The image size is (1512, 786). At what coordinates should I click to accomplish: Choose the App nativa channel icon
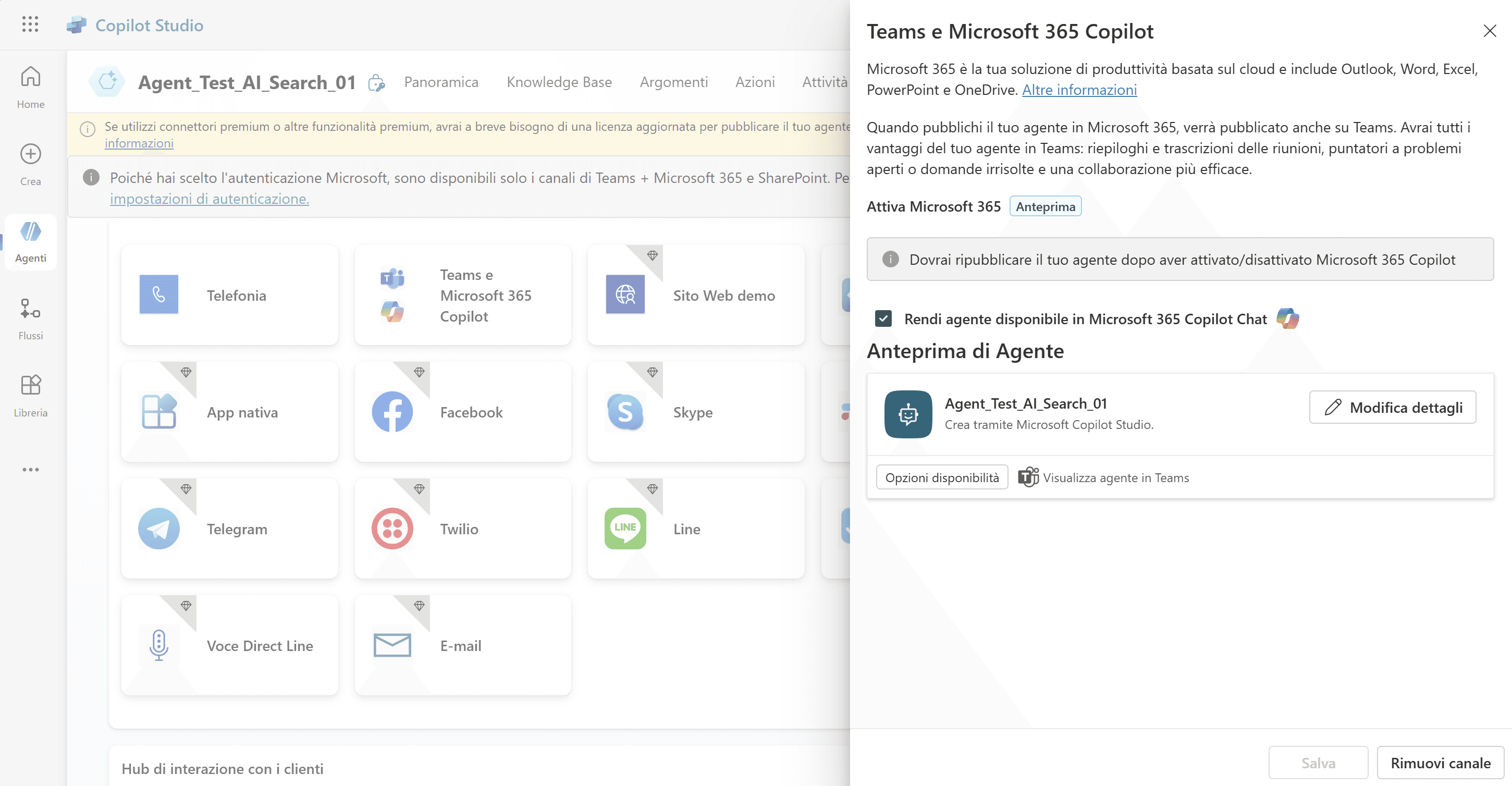click(158, 411)
